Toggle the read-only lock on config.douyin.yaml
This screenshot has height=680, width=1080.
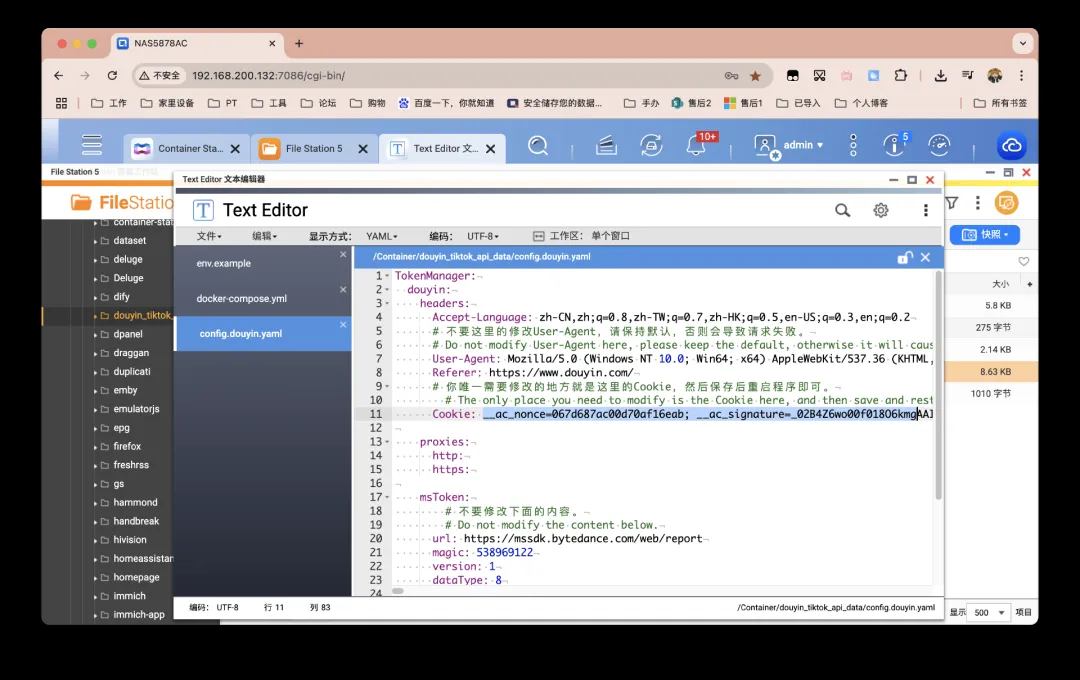click(904, 257)
